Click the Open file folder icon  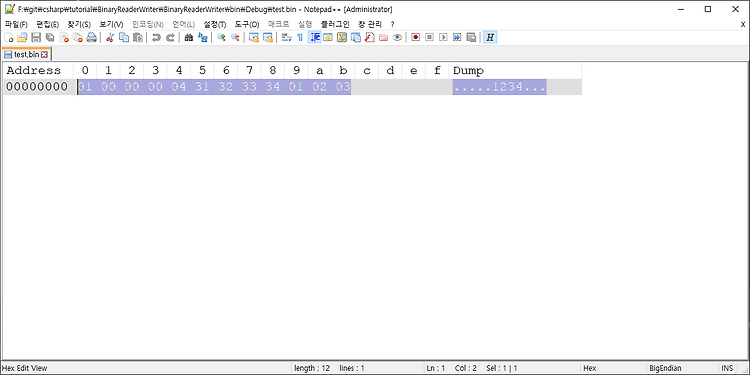point(22,37)
